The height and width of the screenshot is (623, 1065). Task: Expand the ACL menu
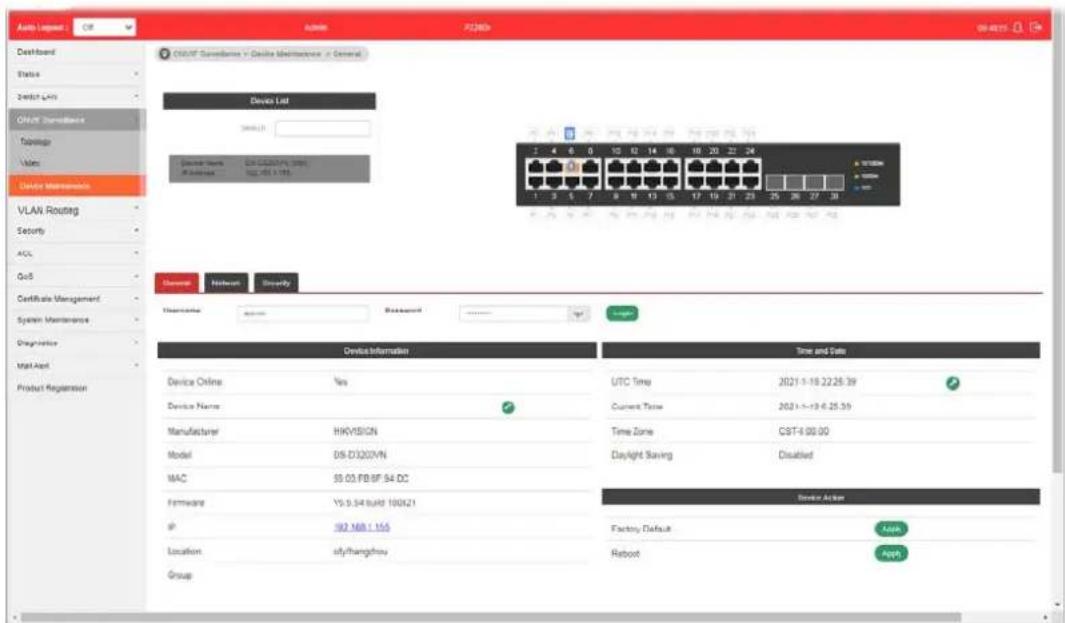[x=76, y=253]
